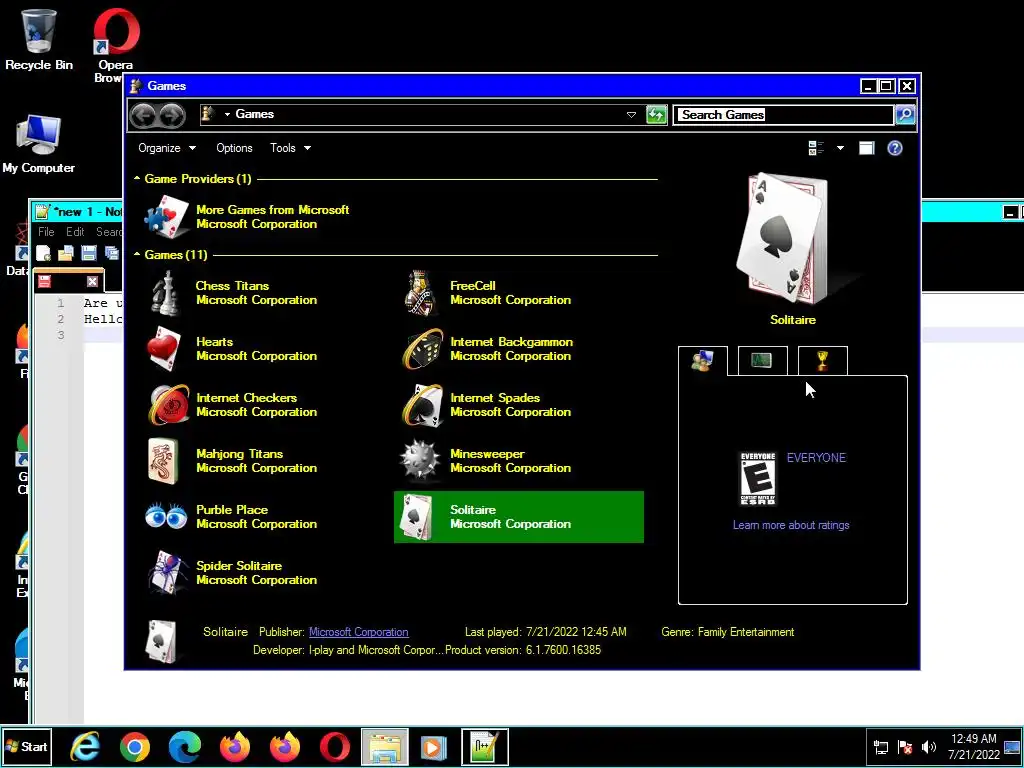Select the Spider Solitaire icon
The height and width of the screenshot is (768, 1024).
coord(167,573)
